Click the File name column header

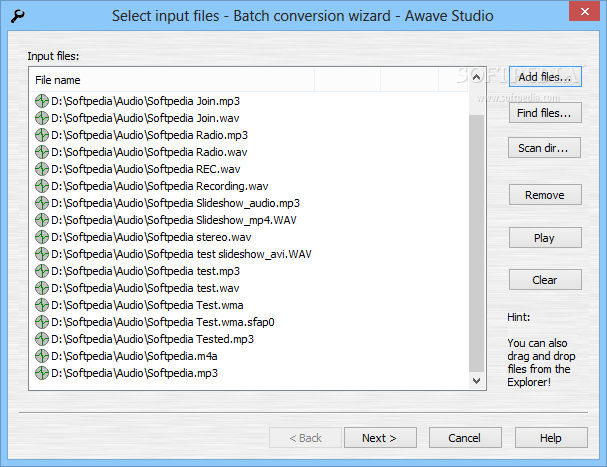(x=172, y=80)
